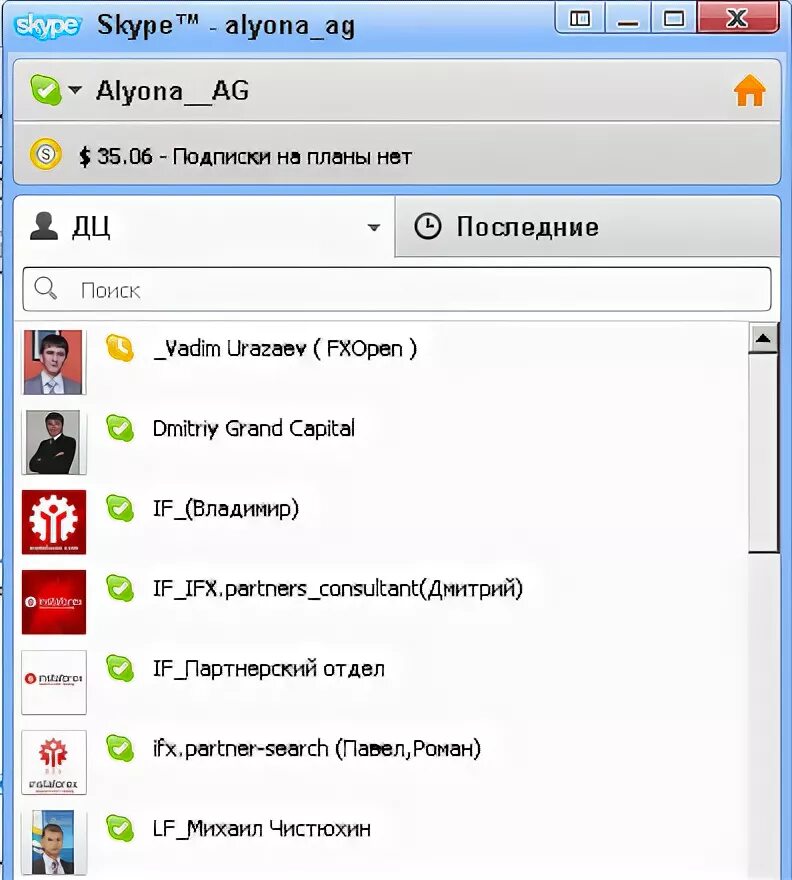Click the Alyona__AG profile name
The height and width of the screenshot is (880, 792).
(x=172, y=90)
